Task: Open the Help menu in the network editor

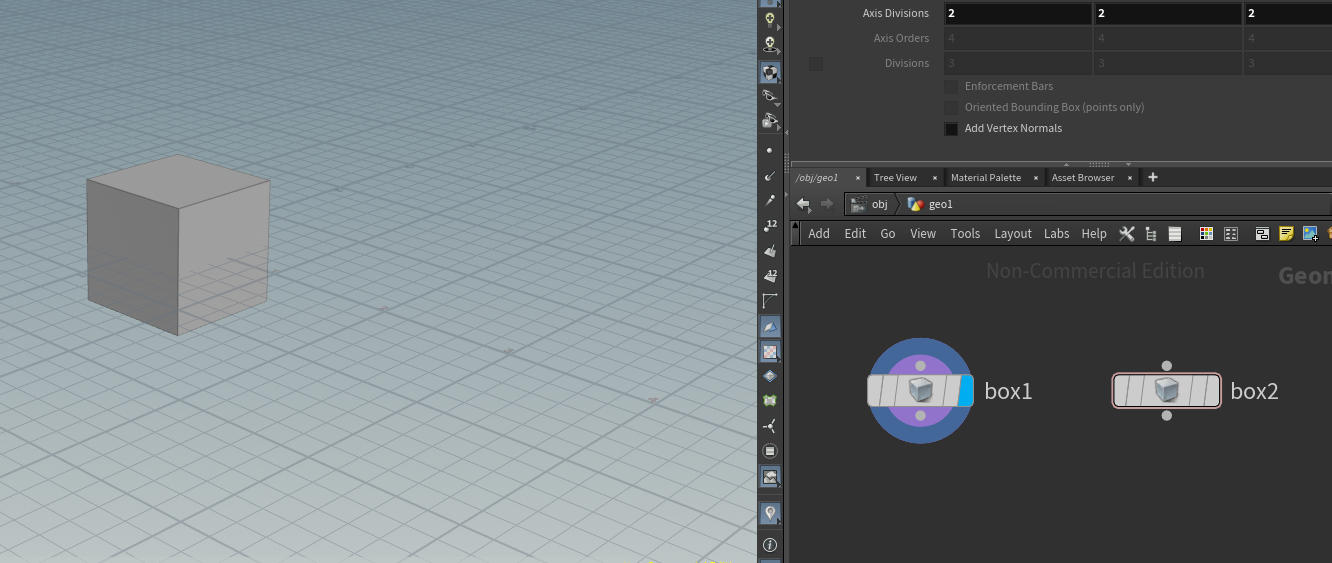Action: coord(1094,233)
